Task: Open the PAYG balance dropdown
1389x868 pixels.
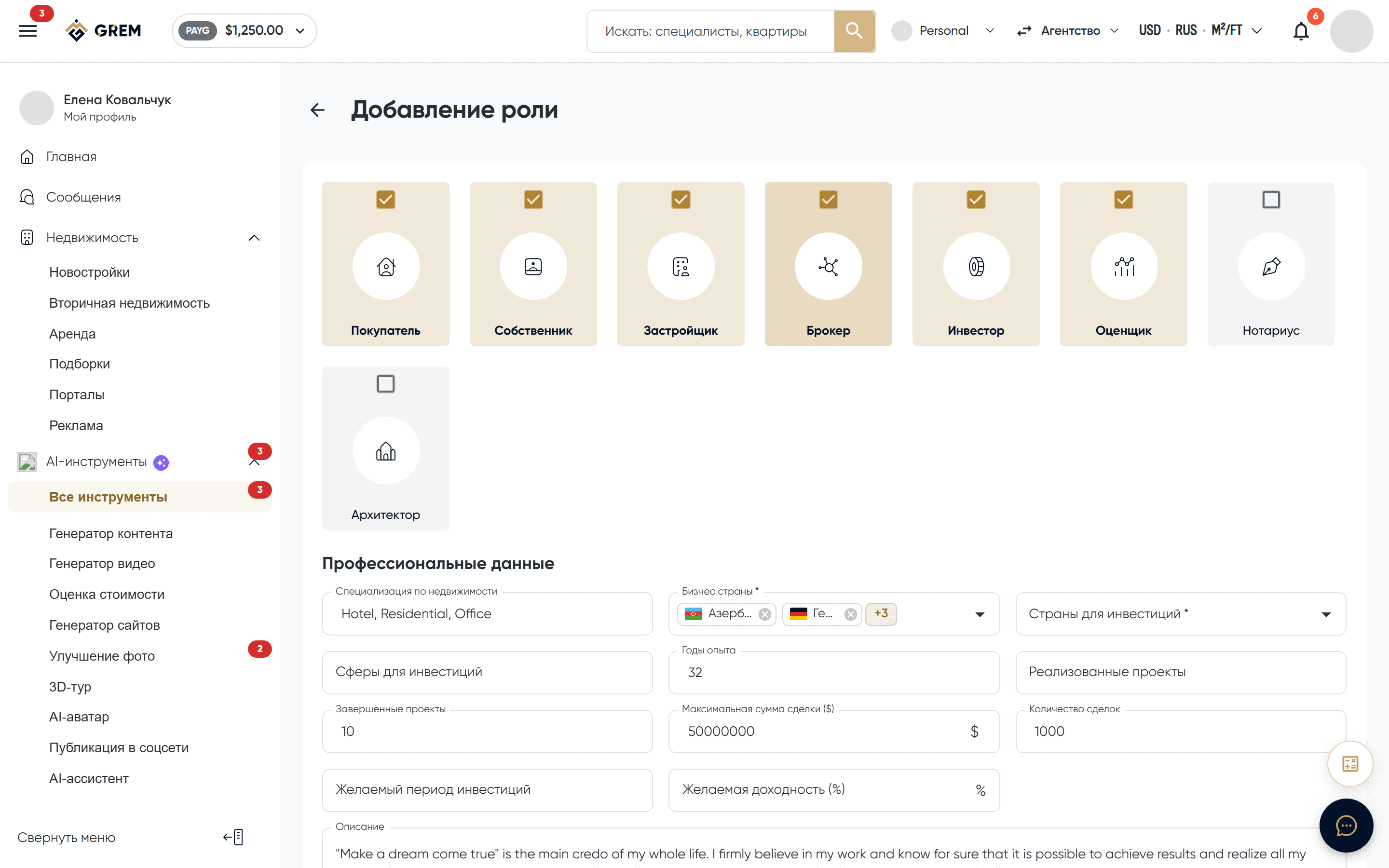Action: 245,31
